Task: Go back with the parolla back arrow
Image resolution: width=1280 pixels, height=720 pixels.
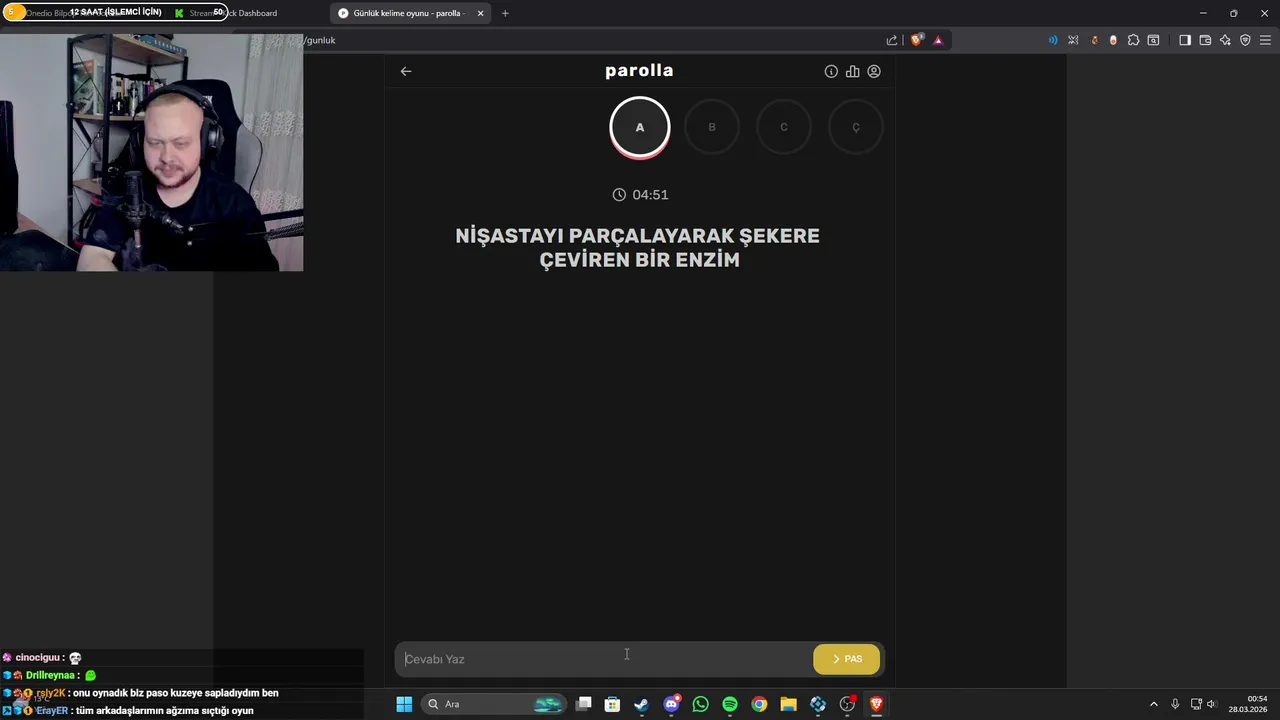Action: (405, 71)
